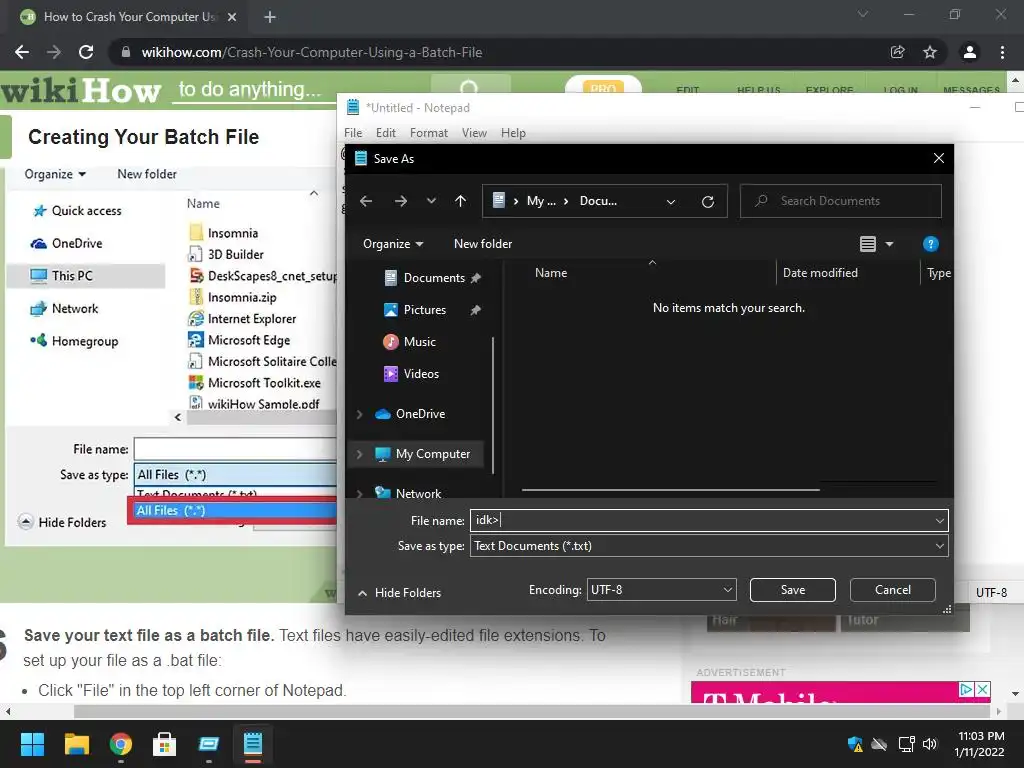Open Chrome tab search chevron

point(863,14)
